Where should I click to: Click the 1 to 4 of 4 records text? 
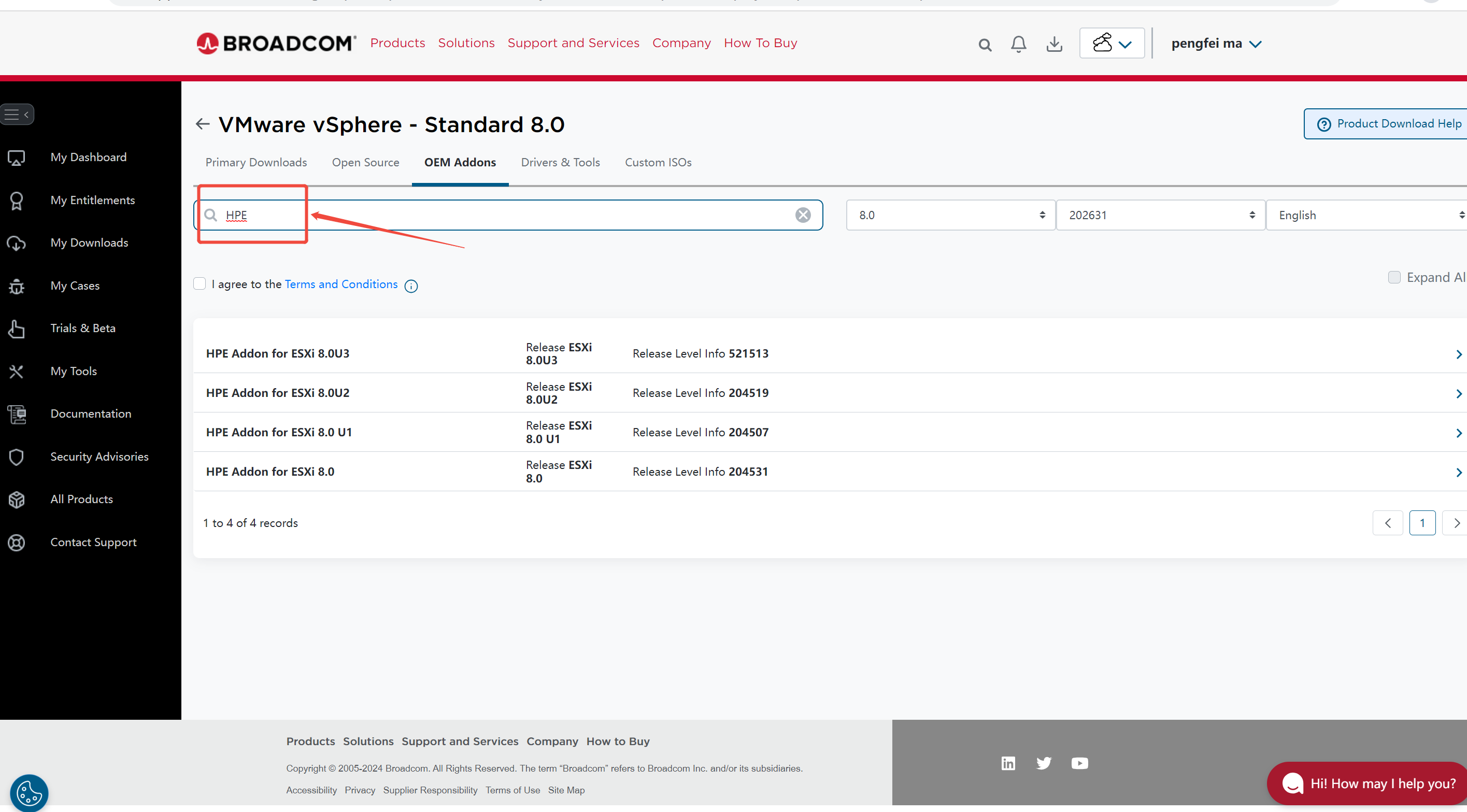point(251,523)
